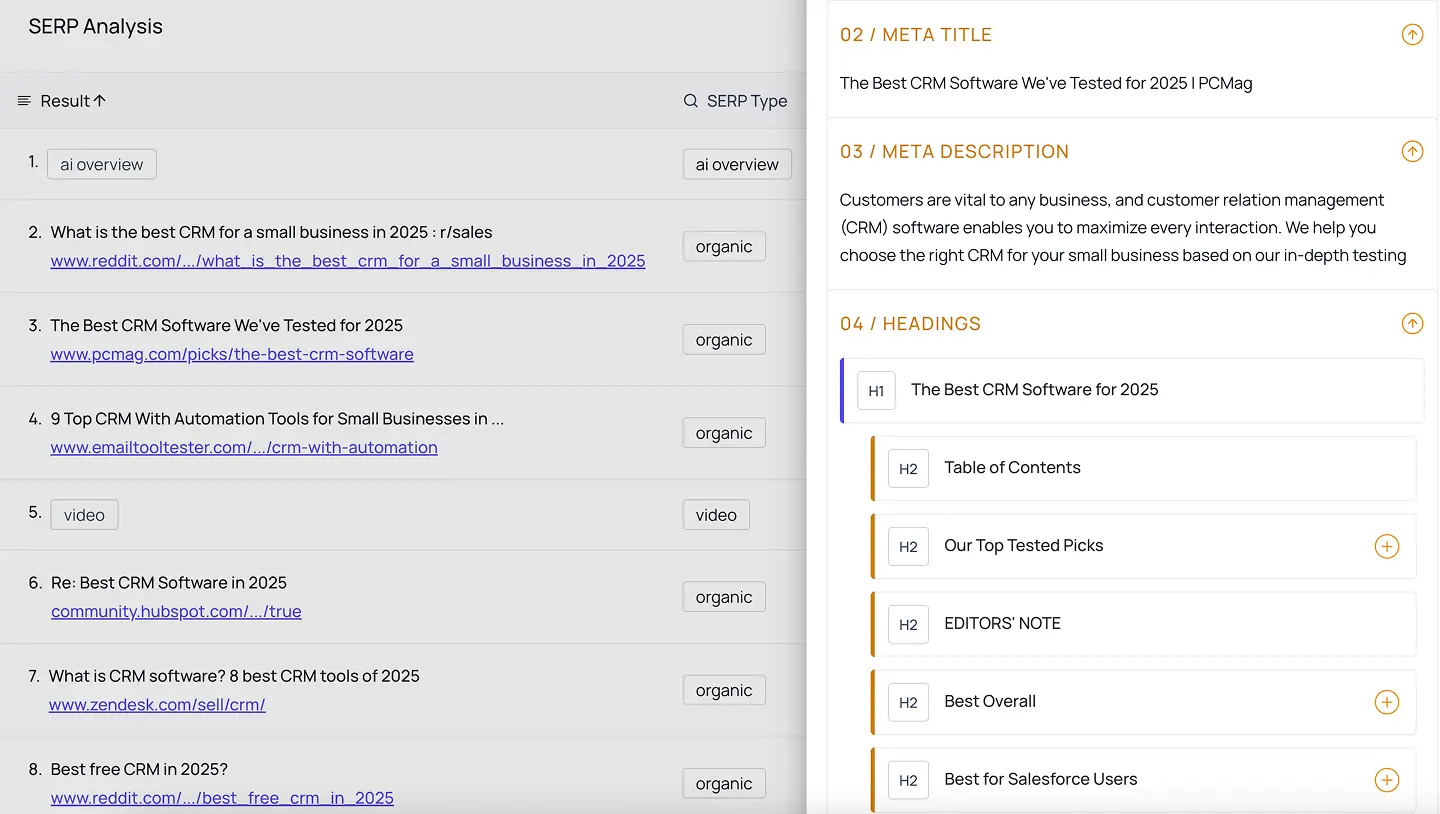Click the video SERP type badge
The width and height of the screenshot is (1440, 814).
[716, 515]
